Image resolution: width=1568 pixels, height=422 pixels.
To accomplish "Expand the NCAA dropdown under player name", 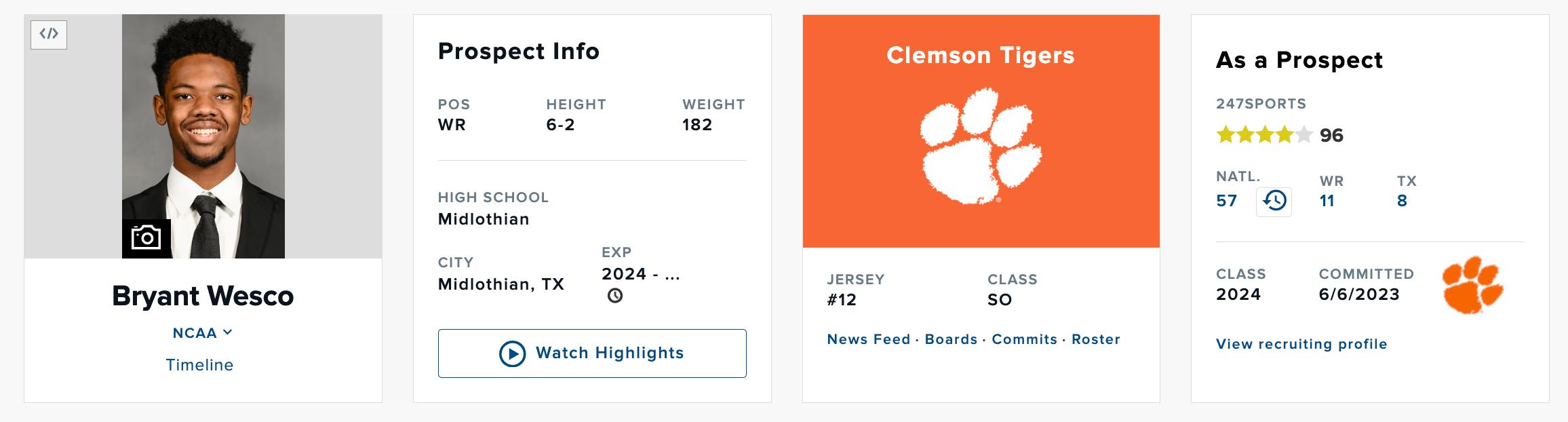I will [202, 333].
